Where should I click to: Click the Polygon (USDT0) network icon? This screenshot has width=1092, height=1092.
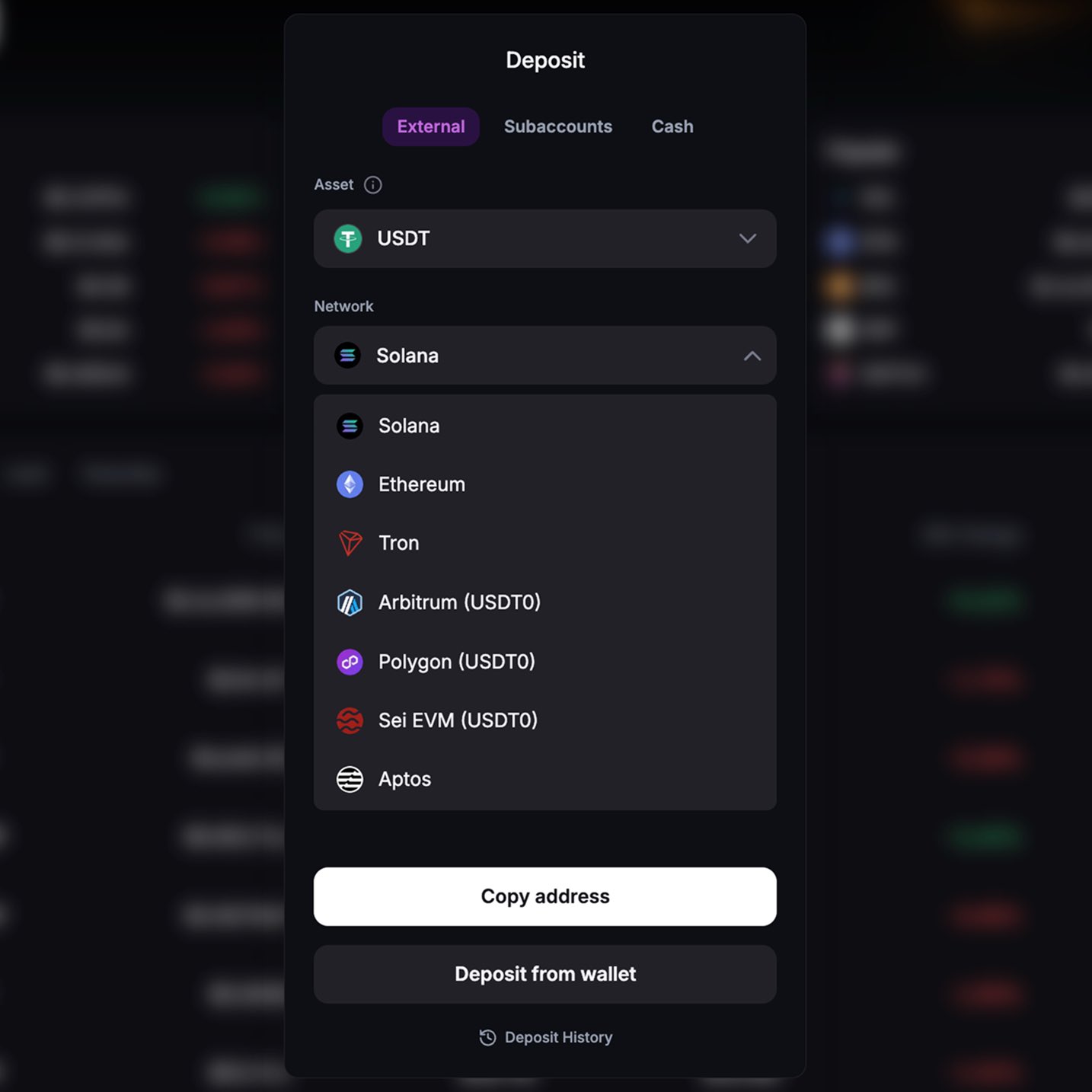350,662
